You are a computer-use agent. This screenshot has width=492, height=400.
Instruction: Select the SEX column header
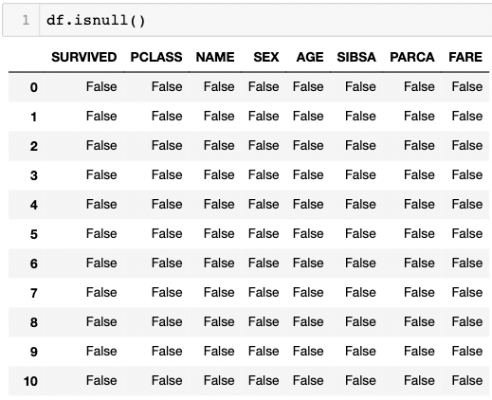click(x=266, y=57)
